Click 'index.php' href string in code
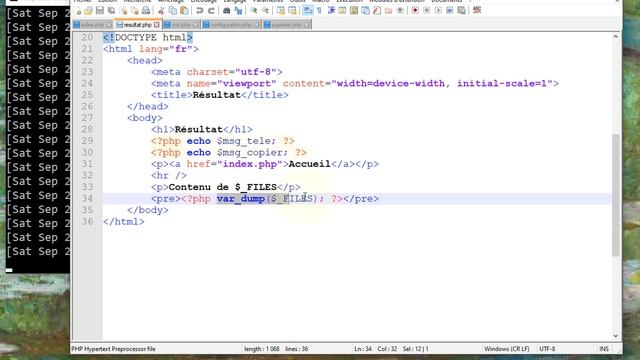Viewport: 640px width, 360px height. coord(250,164)
